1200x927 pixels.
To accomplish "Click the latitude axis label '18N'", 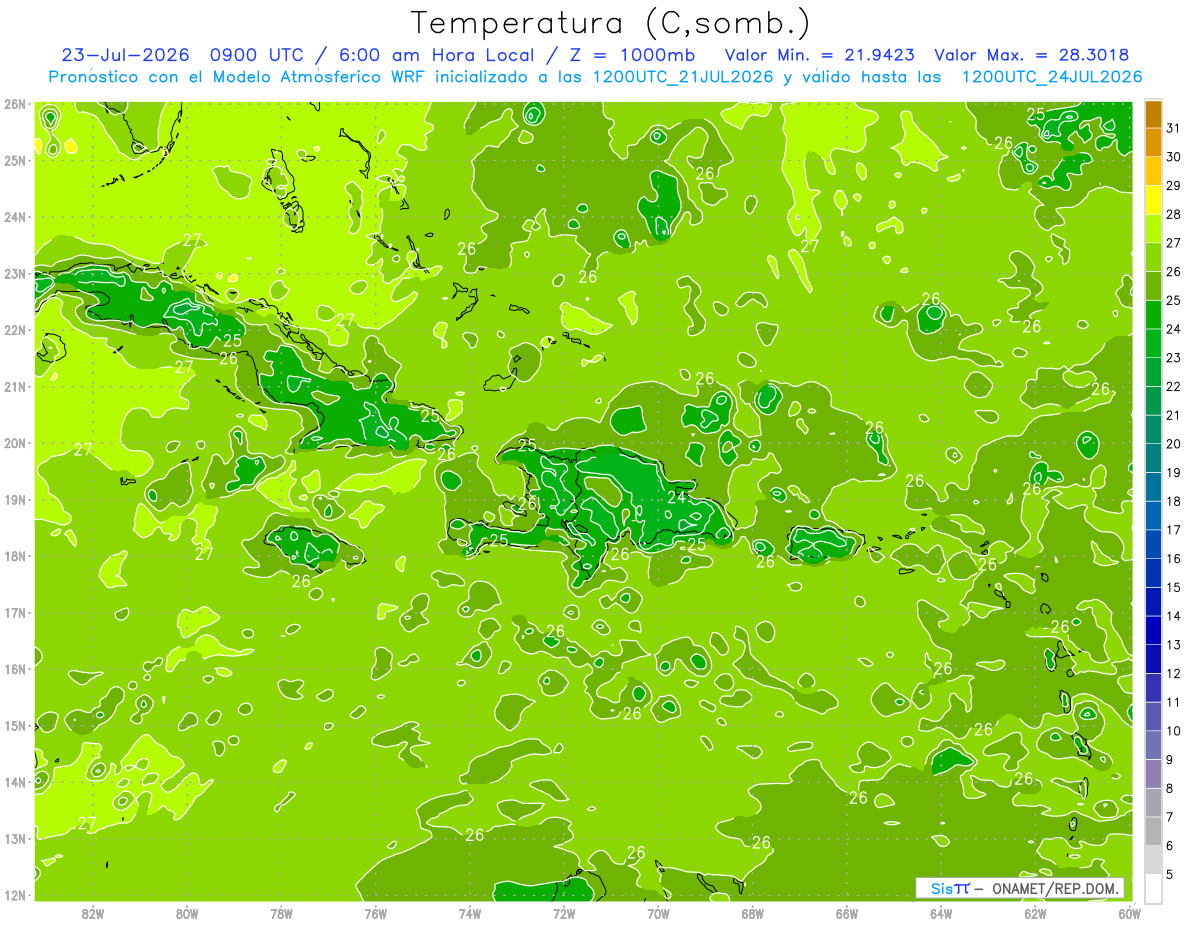I will (x=15, y=556).
